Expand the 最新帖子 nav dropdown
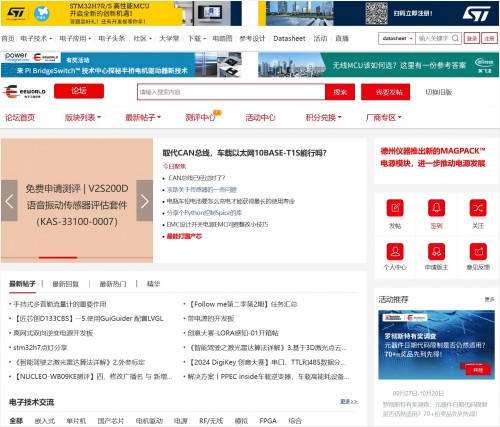Screen dimensions: 500x427 pyautogui.click(x=159, y=117)
